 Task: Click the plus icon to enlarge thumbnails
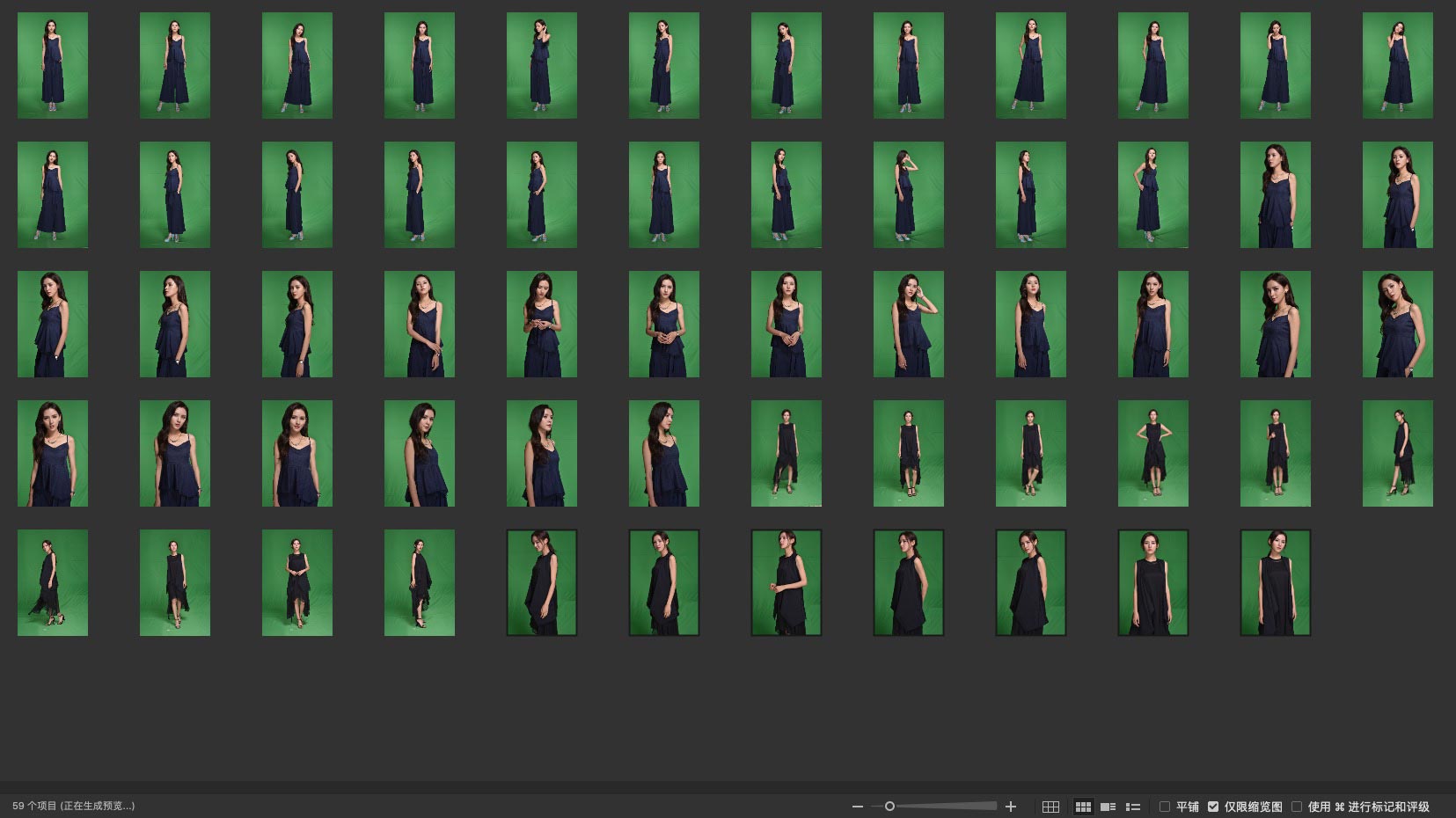pyautogui.click(x=1011, y=807)
